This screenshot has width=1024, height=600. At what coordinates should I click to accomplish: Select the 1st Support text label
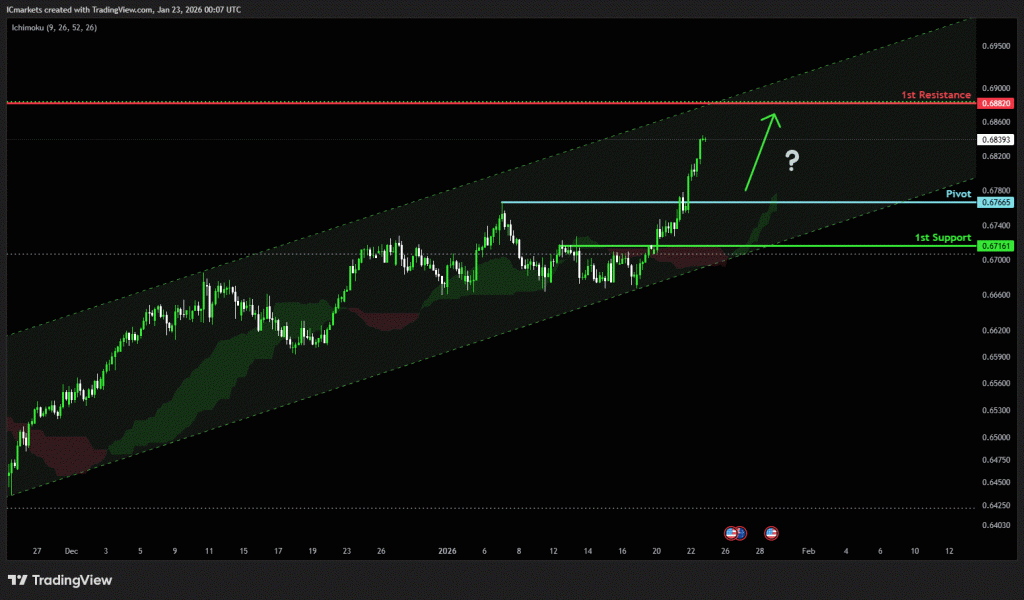click(943, 238)
